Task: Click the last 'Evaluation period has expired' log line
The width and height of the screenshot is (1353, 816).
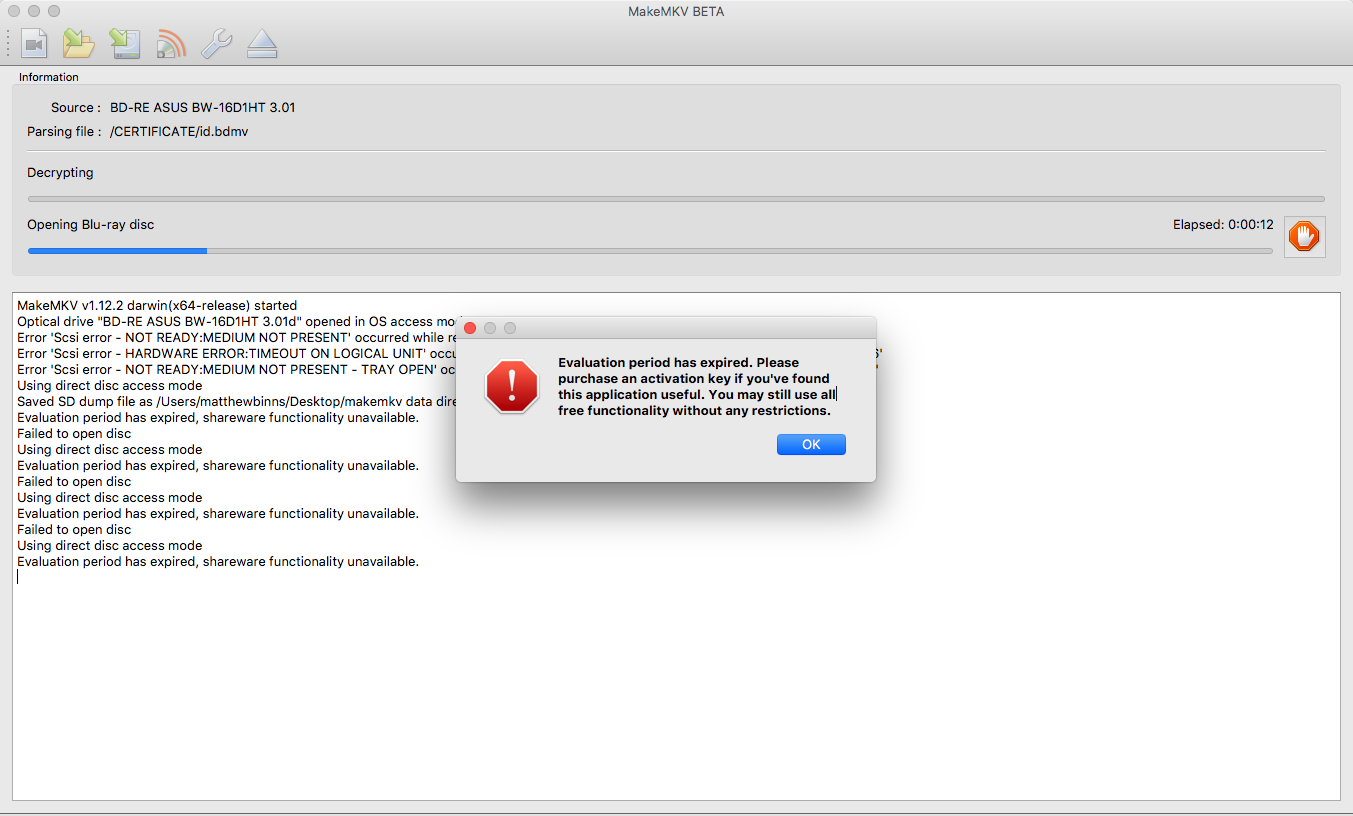Action: pyautogui.click(x=218, y=562)
